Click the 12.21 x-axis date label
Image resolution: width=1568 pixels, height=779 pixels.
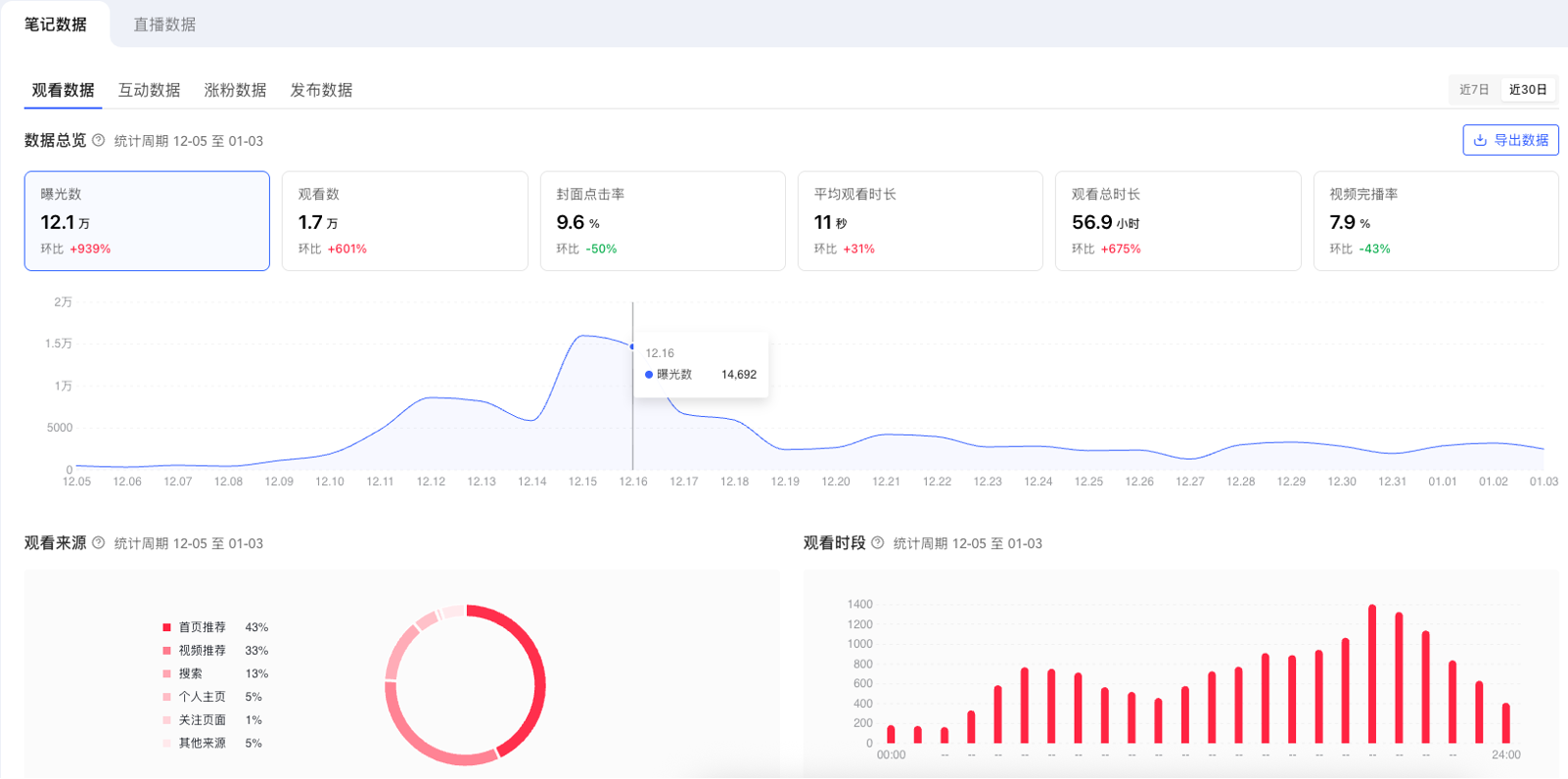886,481
